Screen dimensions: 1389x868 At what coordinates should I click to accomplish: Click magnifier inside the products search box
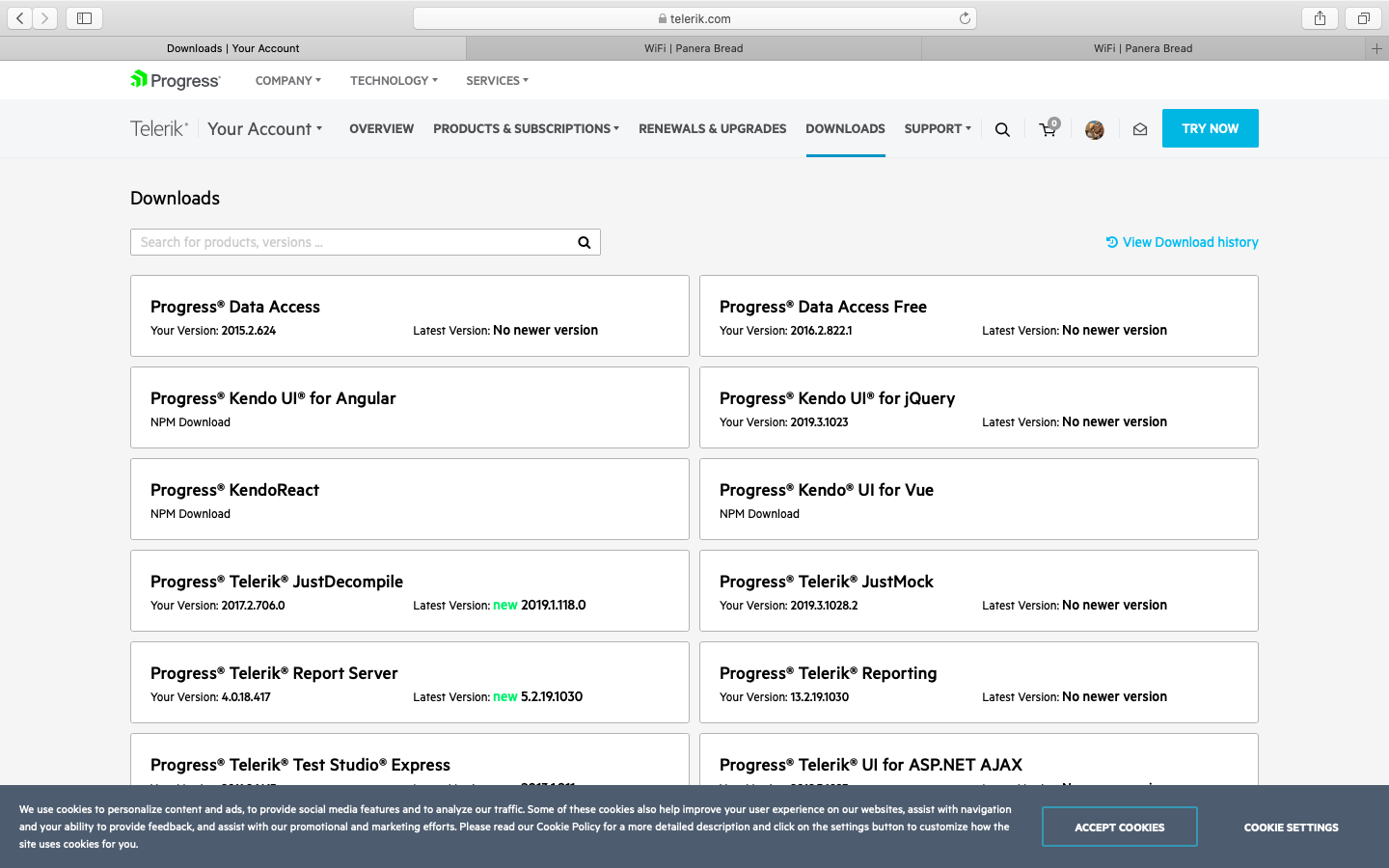(584, 243)
